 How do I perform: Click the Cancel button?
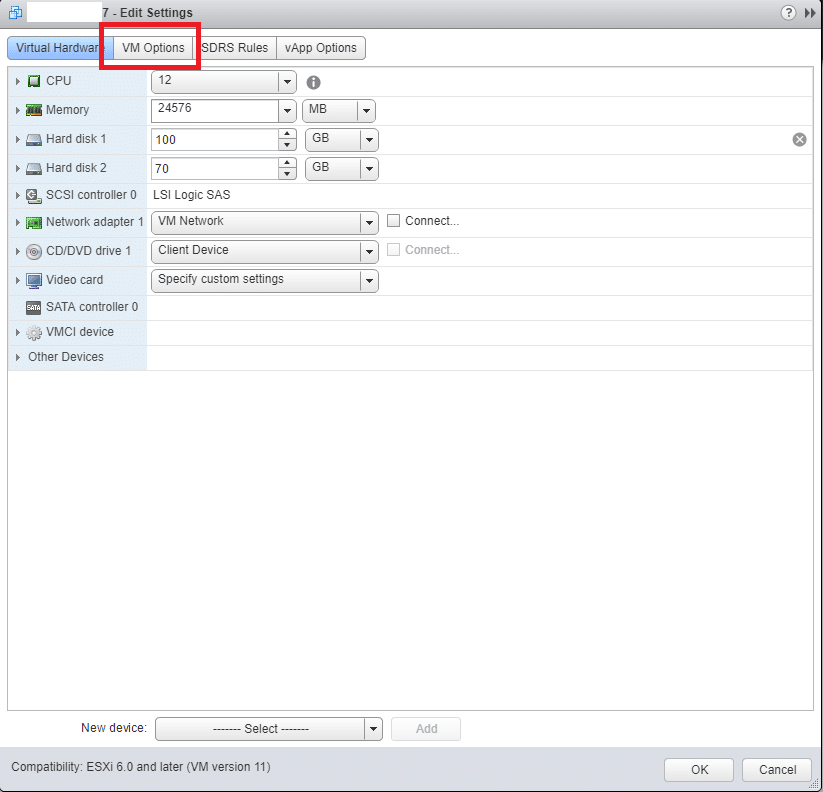(x=777, y=769)
